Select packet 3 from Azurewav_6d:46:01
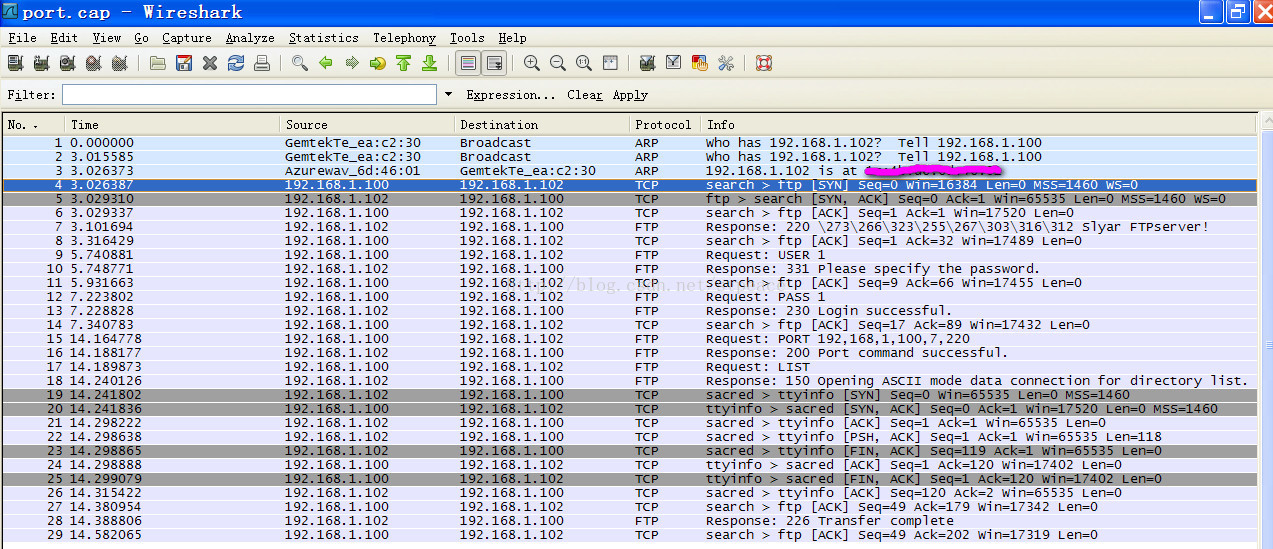1273x549 pixels. pyautogui.click(x=629, y=171)
